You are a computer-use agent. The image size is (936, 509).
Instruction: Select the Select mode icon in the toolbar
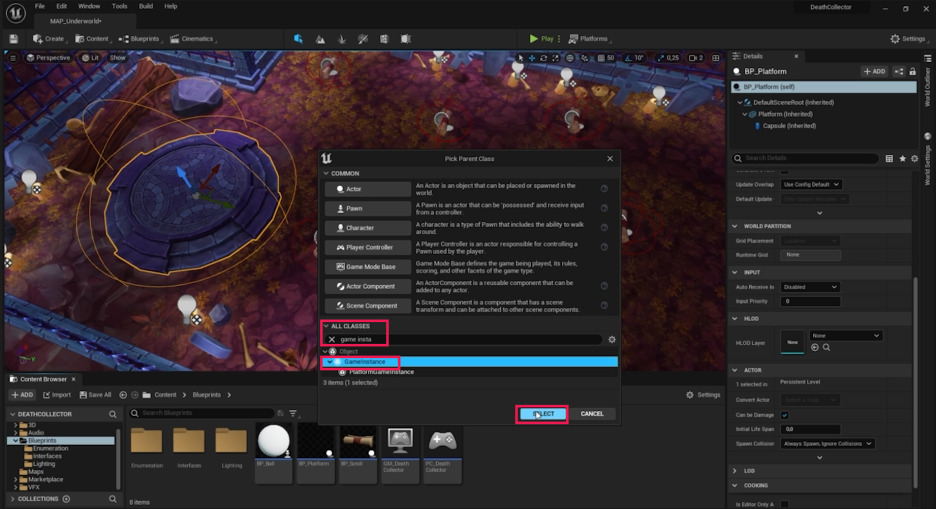[298, 39]
